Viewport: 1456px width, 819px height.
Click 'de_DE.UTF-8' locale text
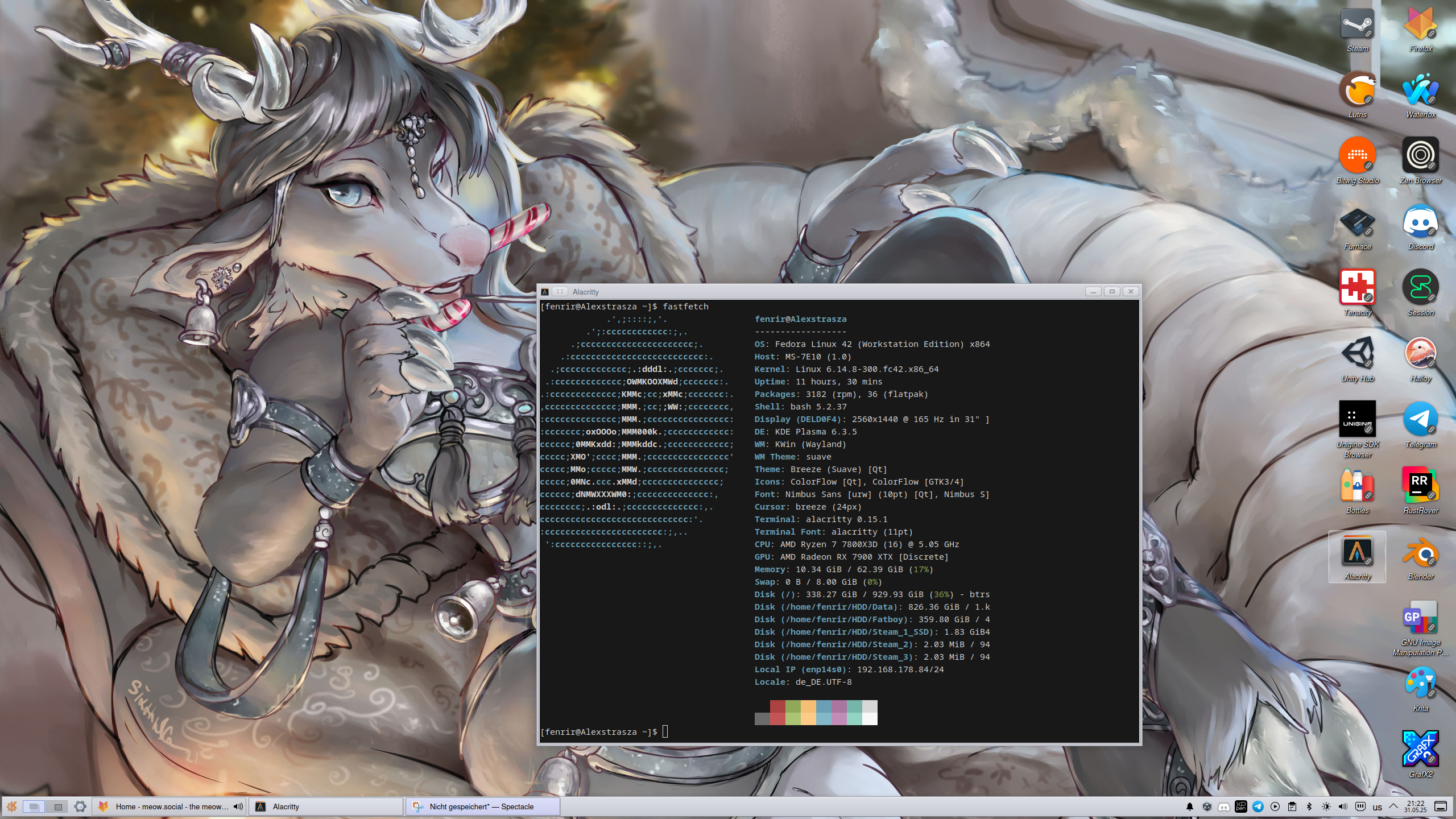824,682
